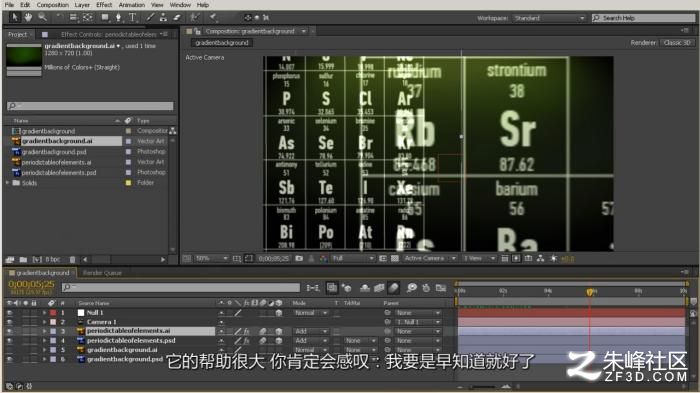The image size is (700, 393).
Task: Select the Pen tool
Action: pyautogui.click(x=118, y=17)
